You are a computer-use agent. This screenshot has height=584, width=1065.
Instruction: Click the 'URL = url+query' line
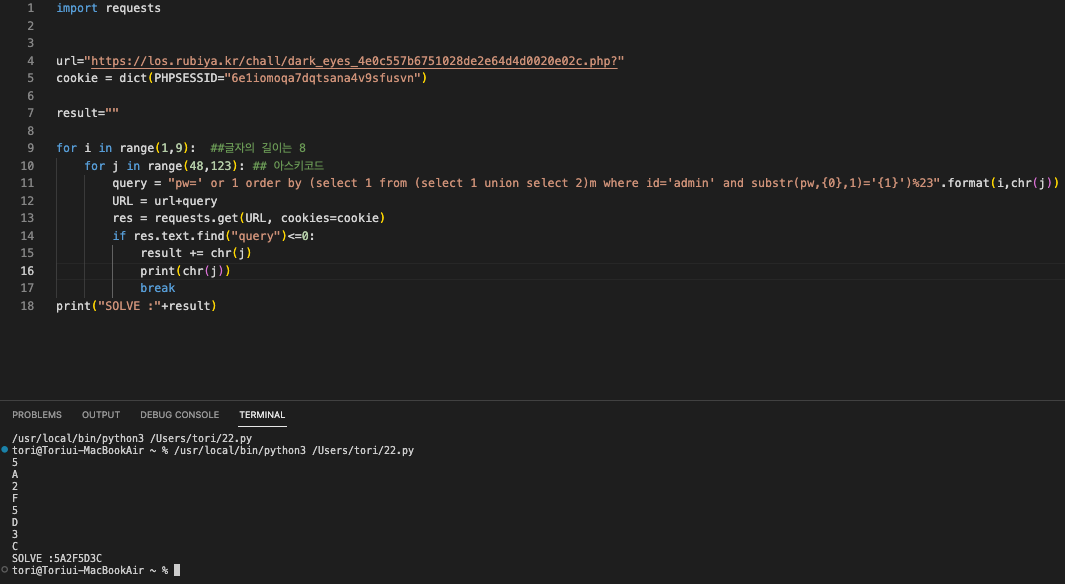point(165,201)
